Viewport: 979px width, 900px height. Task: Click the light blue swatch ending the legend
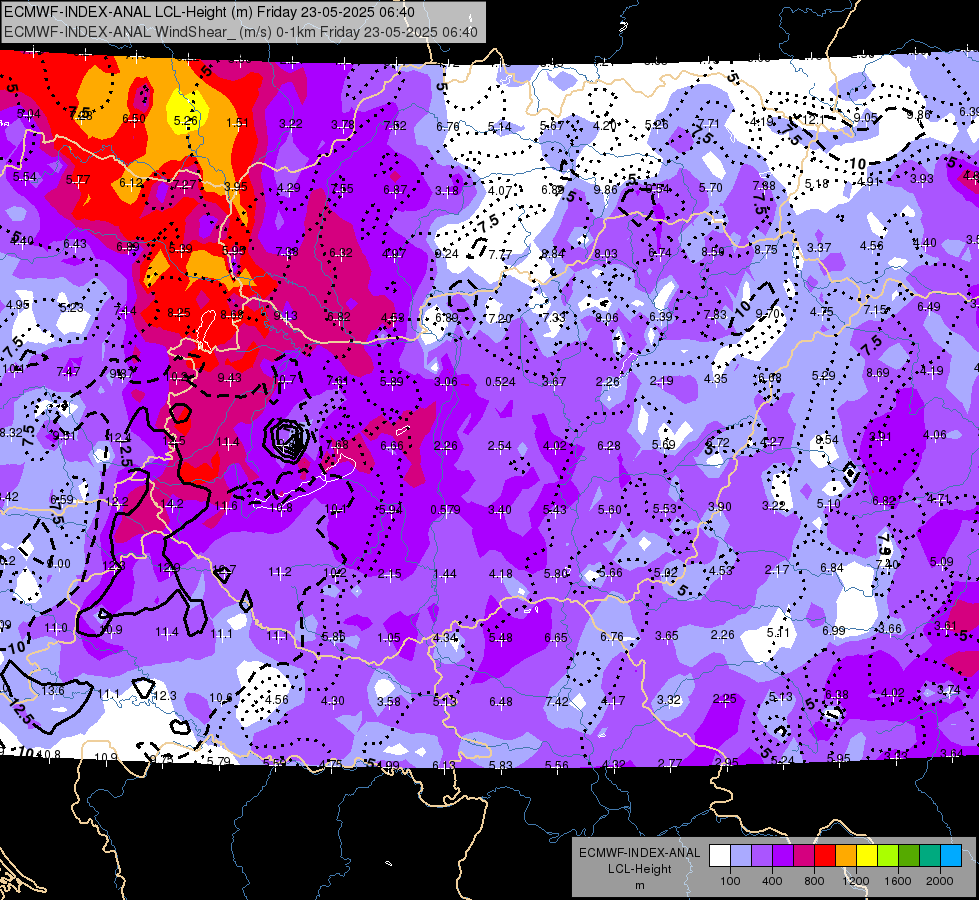[x=951, y=856]
